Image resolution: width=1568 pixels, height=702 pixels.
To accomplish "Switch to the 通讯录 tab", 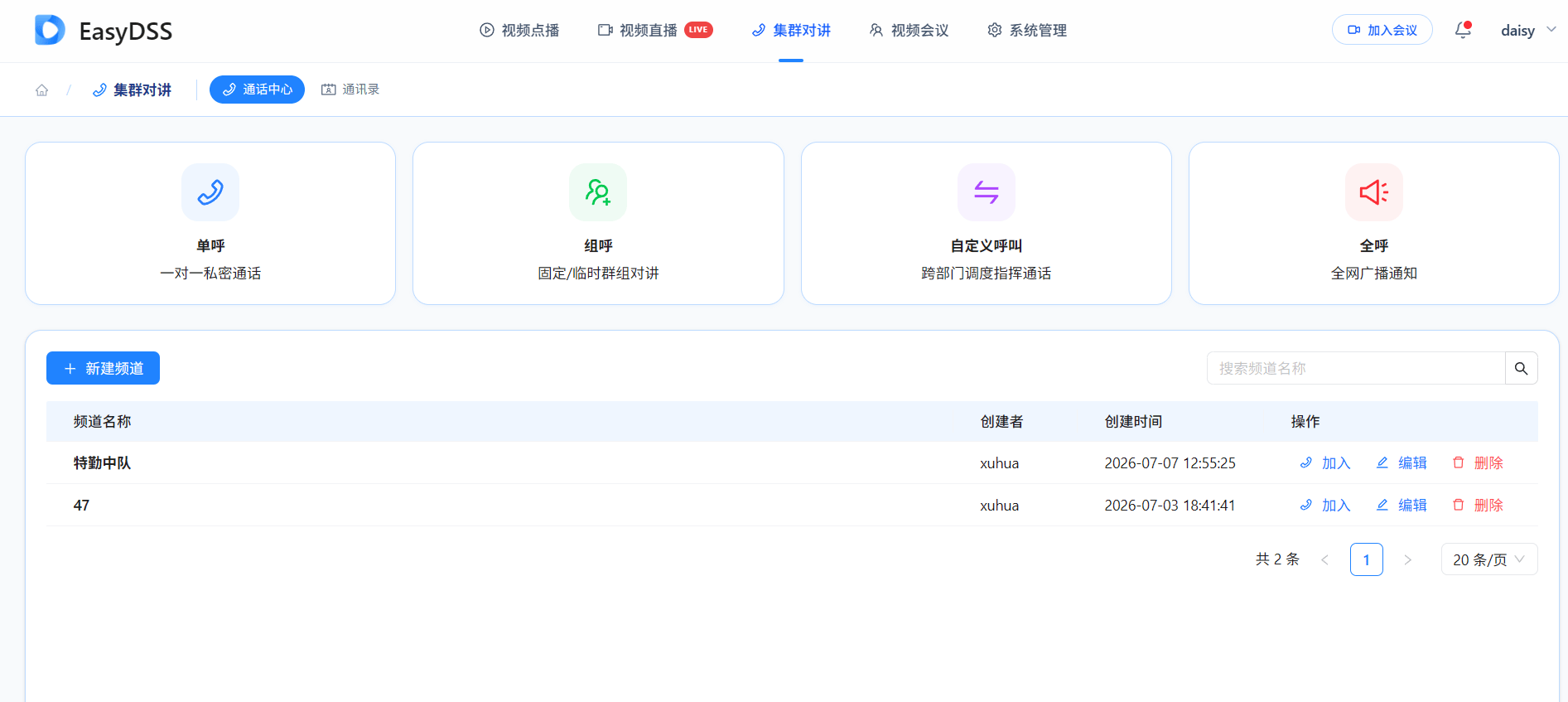I will (350, 90).
